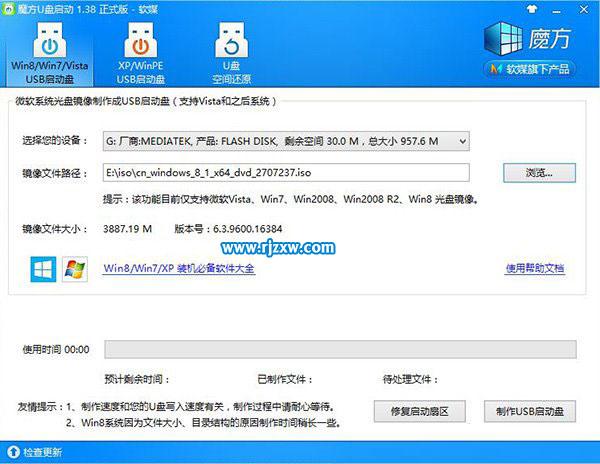This screenshot has height=464, width=600.
Task: Click the Windows 8 logo icon
Action: [43, 269]
